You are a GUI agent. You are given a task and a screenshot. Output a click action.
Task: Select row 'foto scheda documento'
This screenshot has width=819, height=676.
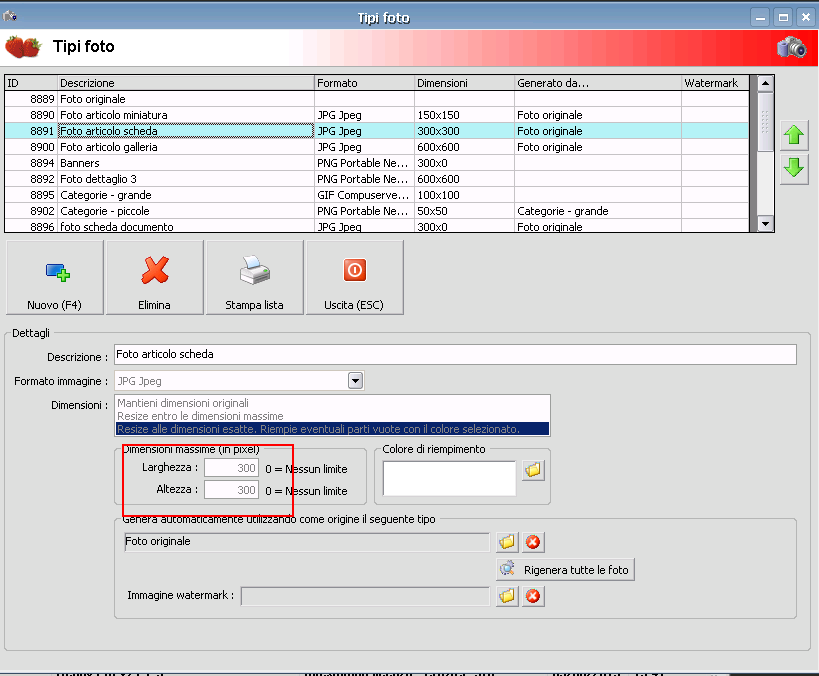coord(377,226)
